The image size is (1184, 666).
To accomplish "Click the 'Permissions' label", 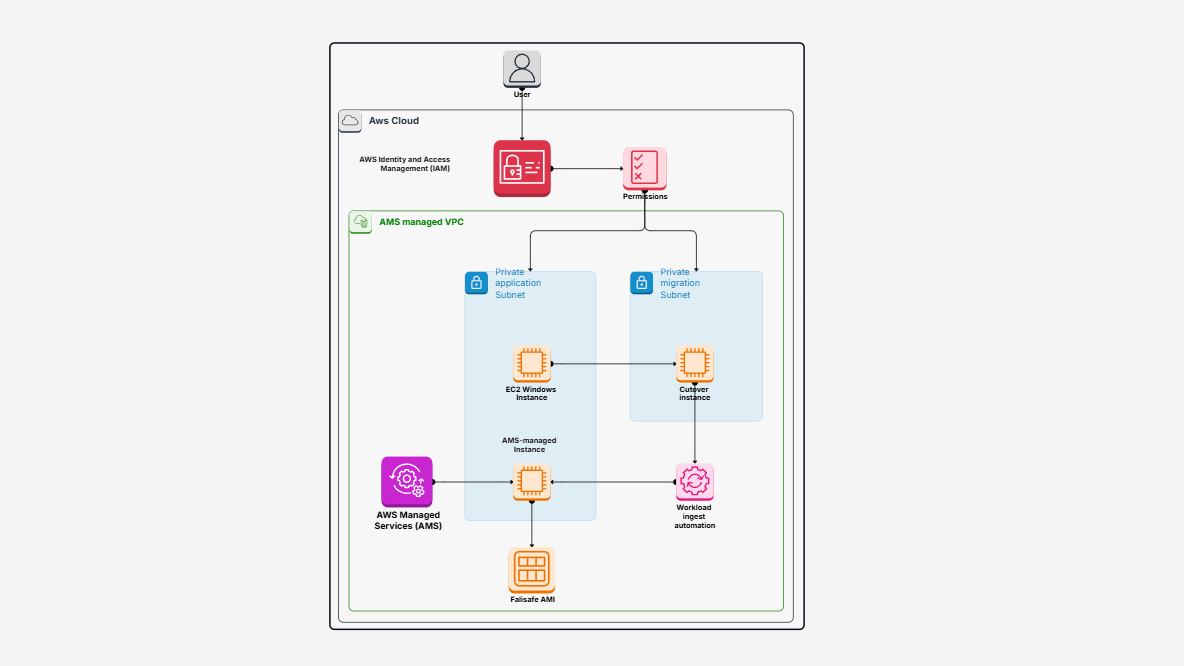I will tap(645, 196).
